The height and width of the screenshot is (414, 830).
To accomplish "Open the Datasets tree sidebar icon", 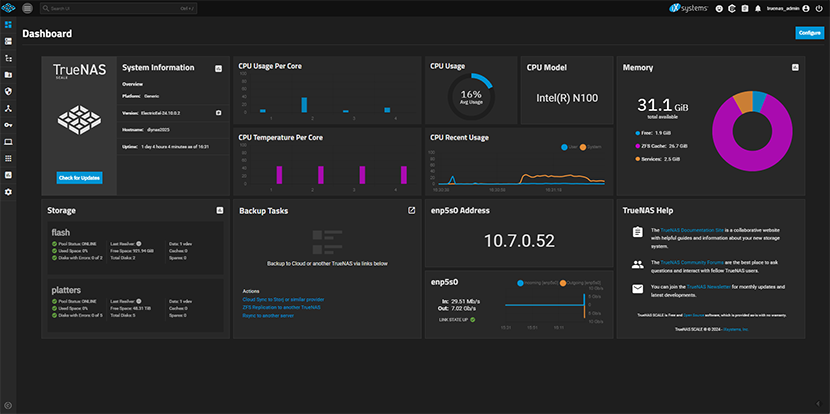I will (x=8, y=58).
